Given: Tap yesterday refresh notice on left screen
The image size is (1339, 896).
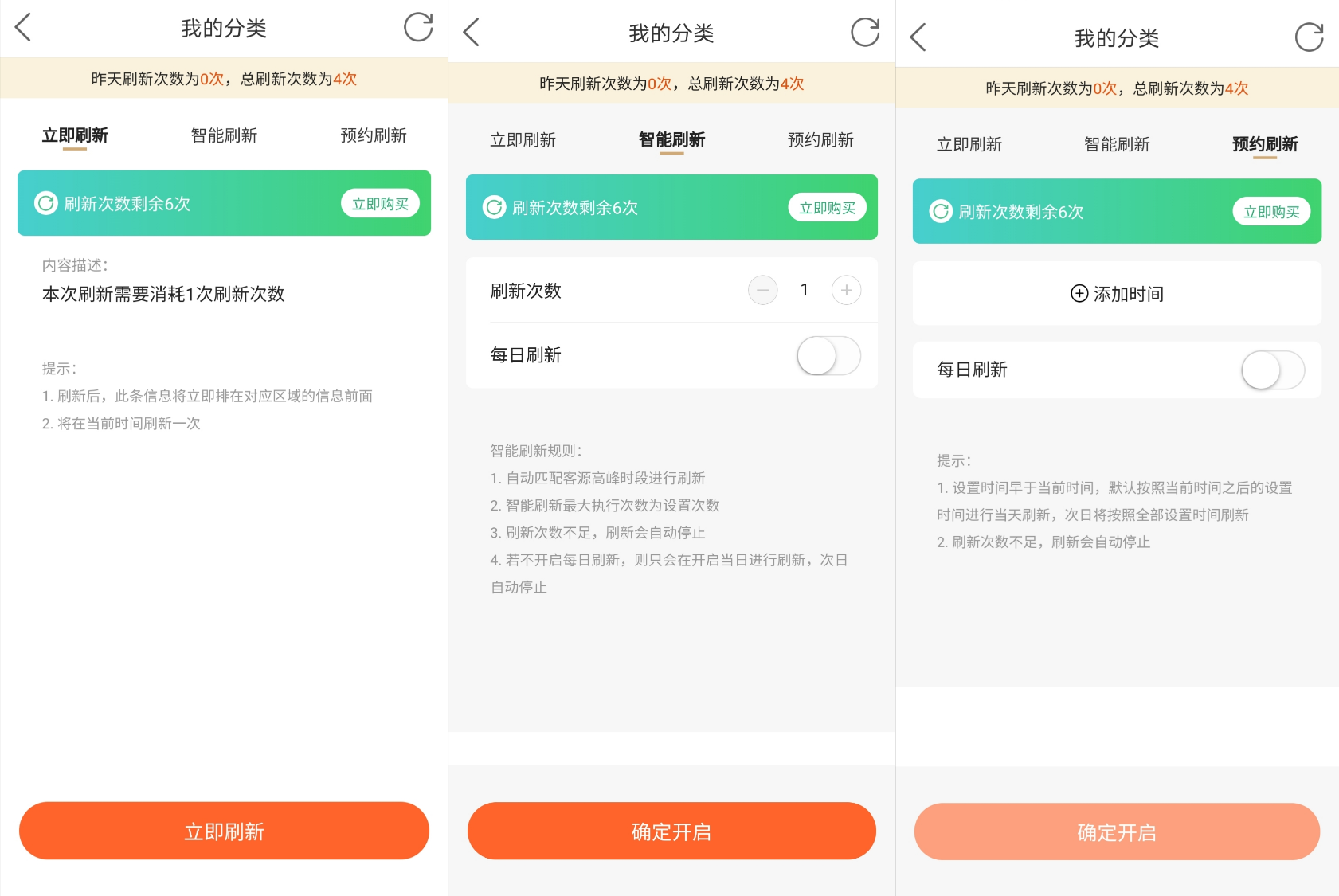Looking at the screenshot, I should pos(224,79).
